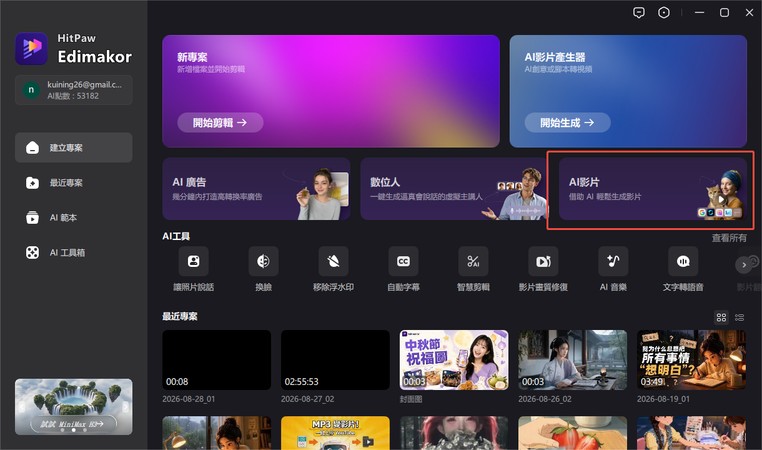The image size is (762, 450).
Task: Select the 建立專案 sidebar item
Action: point(73,148)
